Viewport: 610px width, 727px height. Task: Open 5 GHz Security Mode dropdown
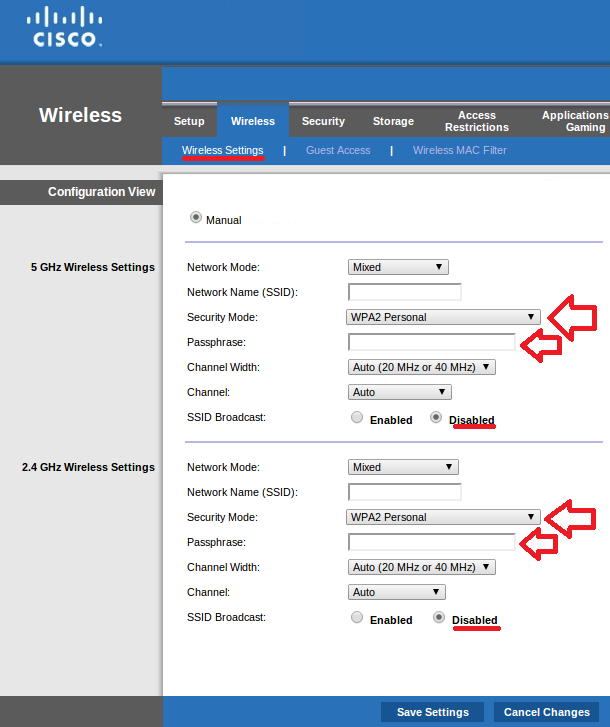coord(444,317)
